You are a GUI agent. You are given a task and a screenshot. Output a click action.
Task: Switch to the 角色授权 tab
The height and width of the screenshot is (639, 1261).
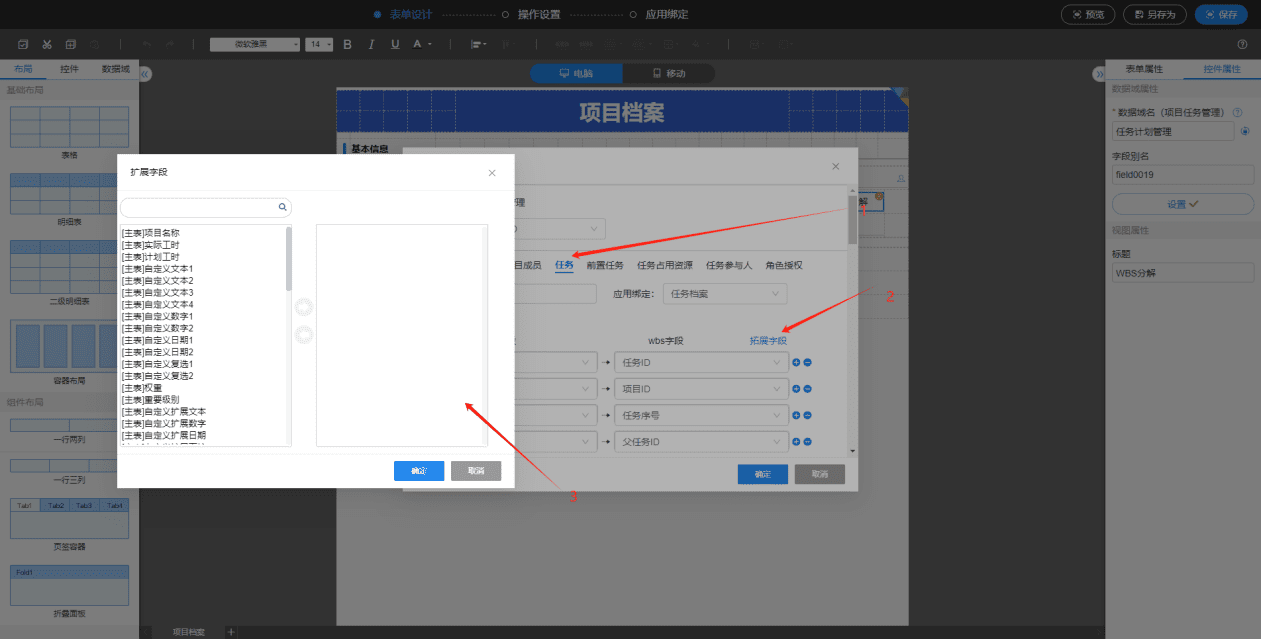pos(784,265)
